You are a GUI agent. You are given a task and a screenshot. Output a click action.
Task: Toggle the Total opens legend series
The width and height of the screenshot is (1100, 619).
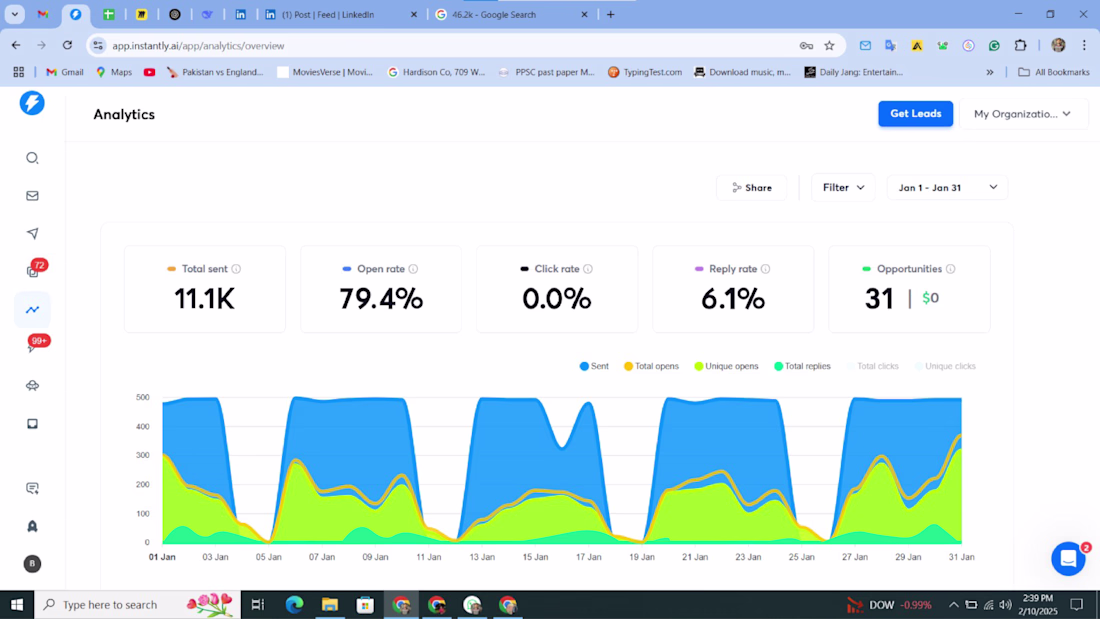pos(651,366)
